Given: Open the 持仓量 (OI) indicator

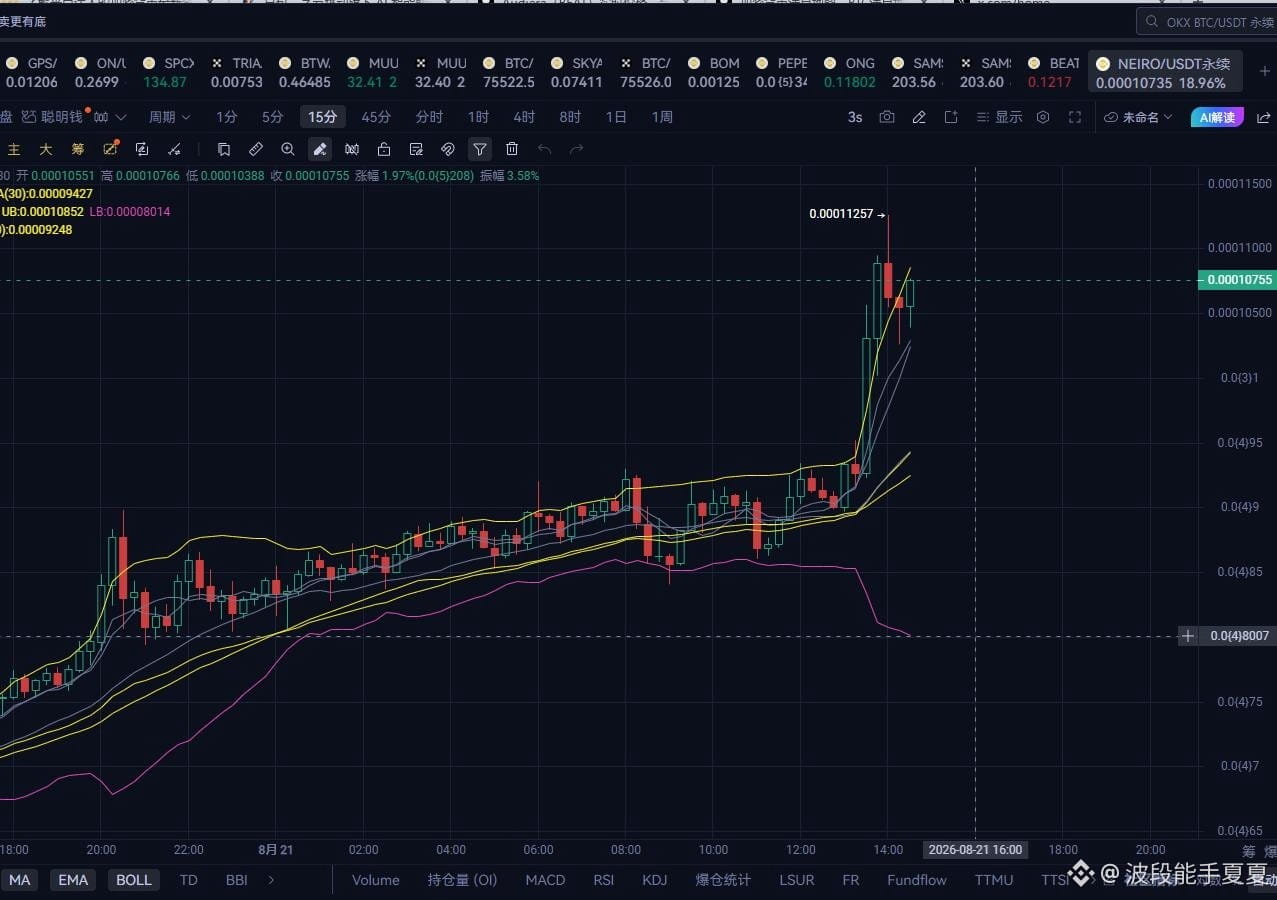Looking at the screenshot, I should click(462, 880).
